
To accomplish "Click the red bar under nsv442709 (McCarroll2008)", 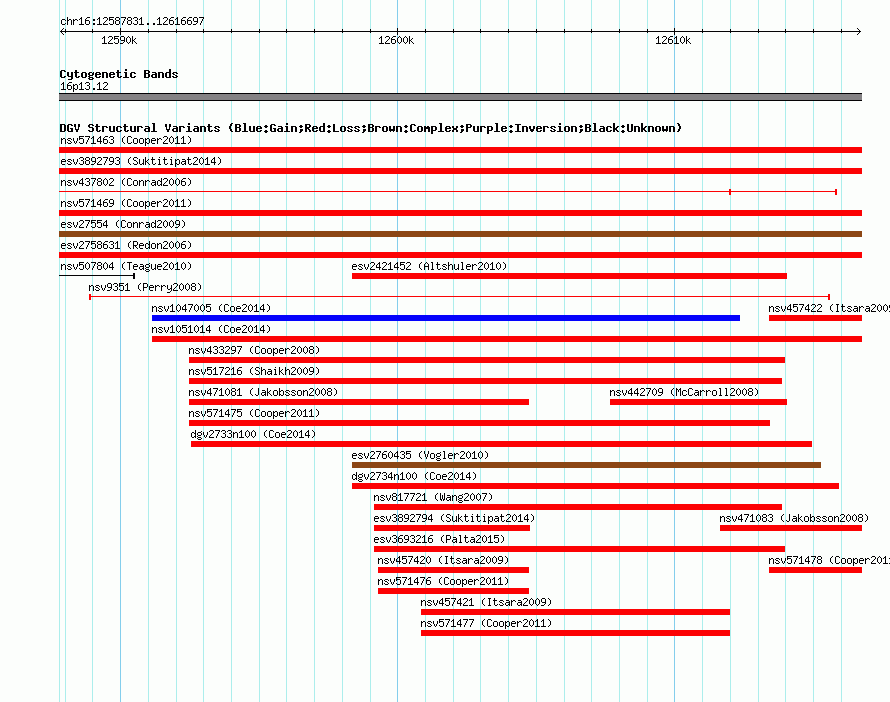I will point(698,402).
